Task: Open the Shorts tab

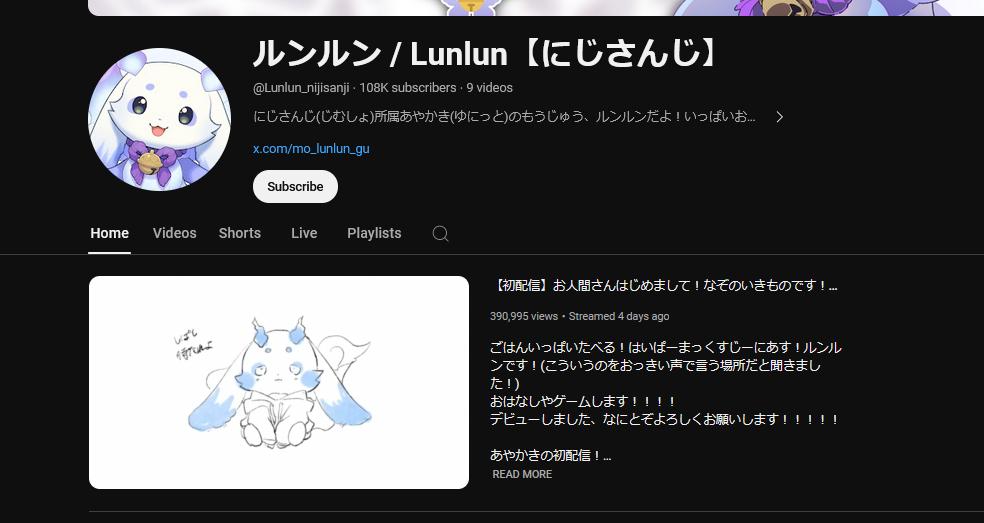Action: click(240, 233)
